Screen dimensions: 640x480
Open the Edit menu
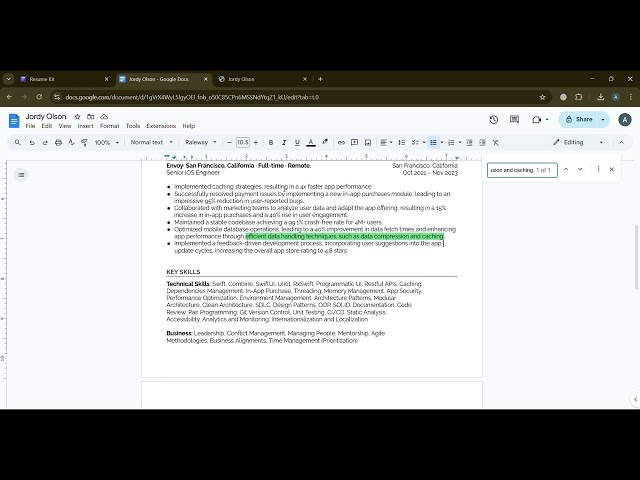click(47, 126)
